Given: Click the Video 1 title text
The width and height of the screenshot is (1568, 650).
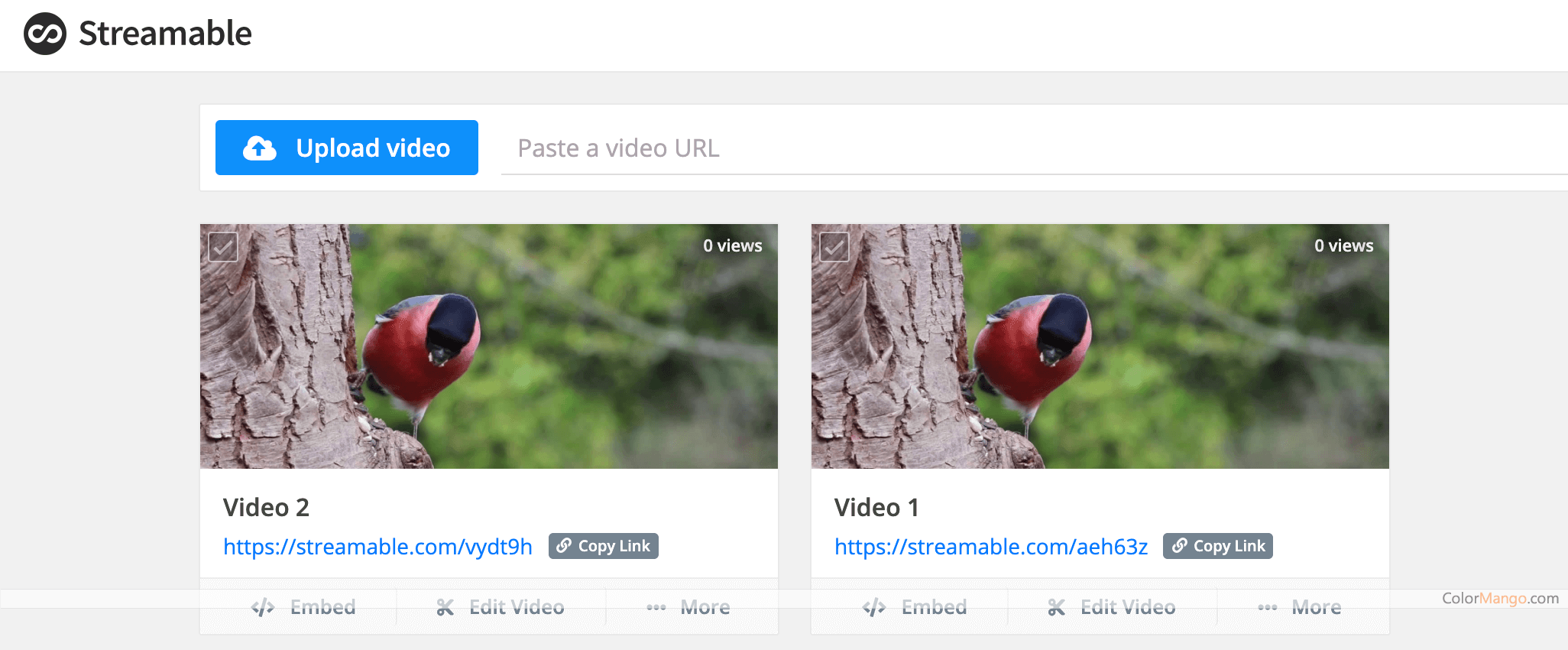Looking at the screenshot, I should tap(876, 508).
